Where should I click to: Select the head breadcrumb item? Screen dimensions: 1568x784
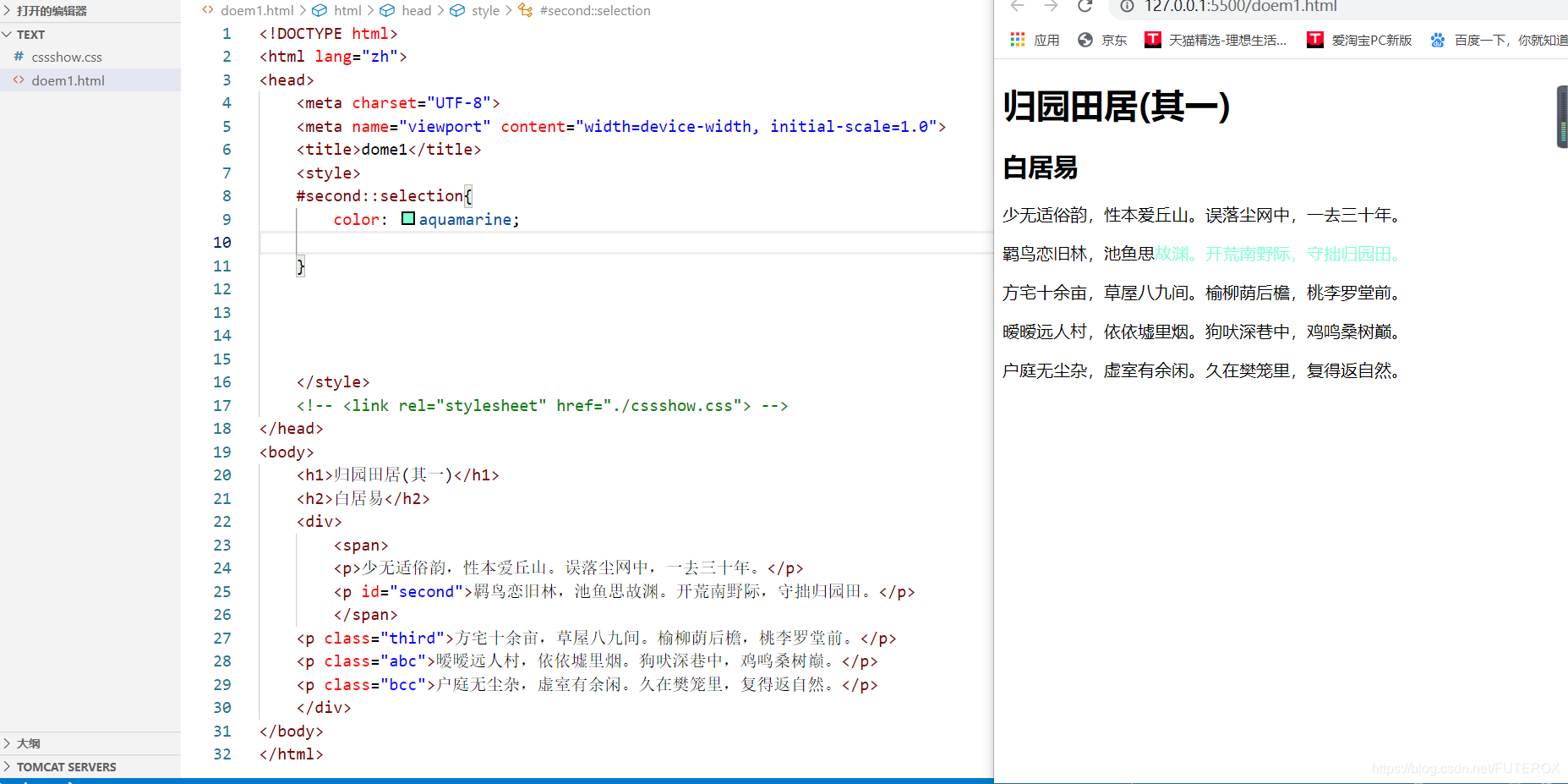coord(416,10)
